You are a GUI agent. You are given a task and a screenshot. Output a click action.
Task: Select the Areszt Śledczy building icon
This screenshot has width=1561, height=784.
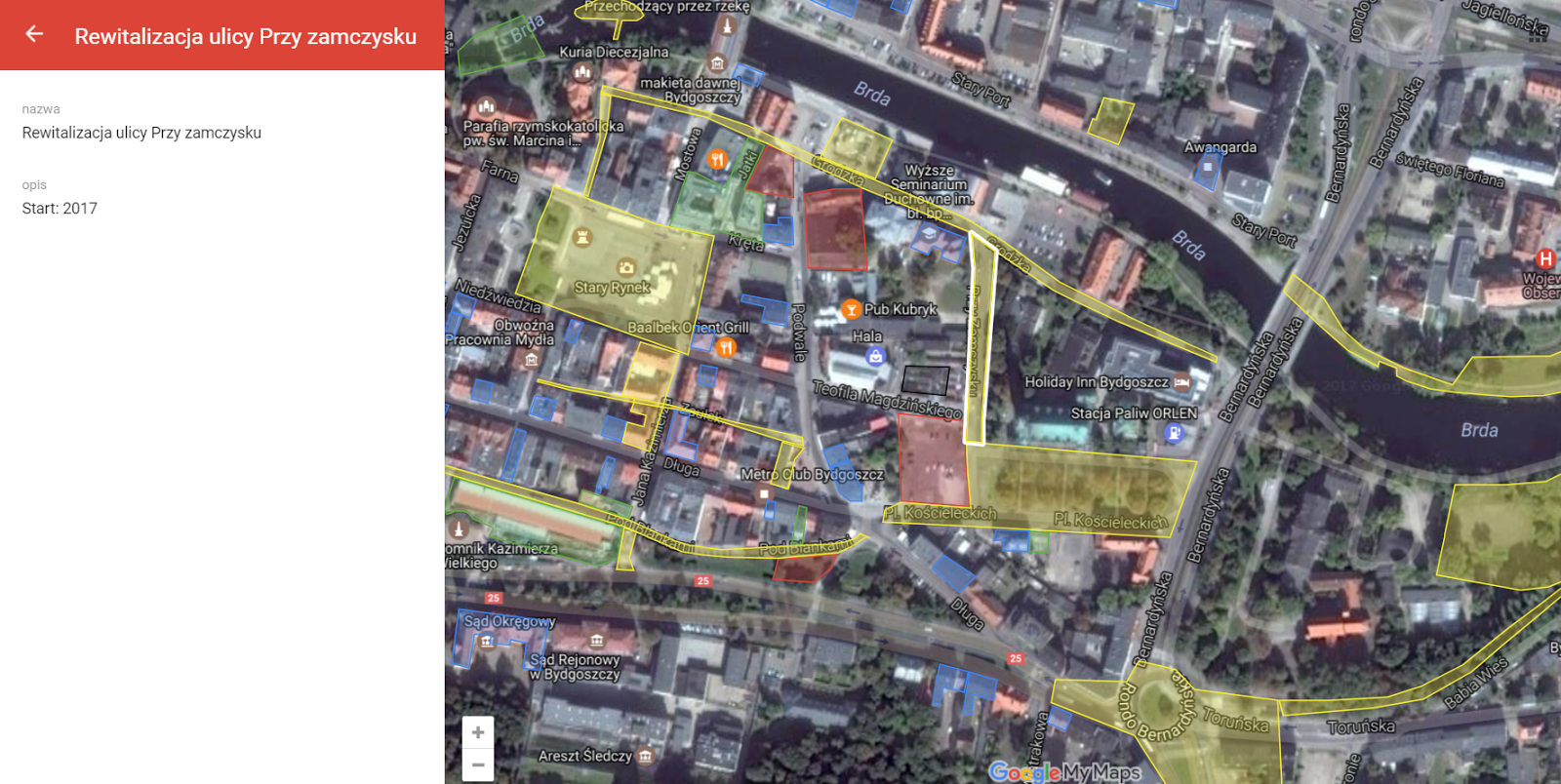(x=645, y=756)
